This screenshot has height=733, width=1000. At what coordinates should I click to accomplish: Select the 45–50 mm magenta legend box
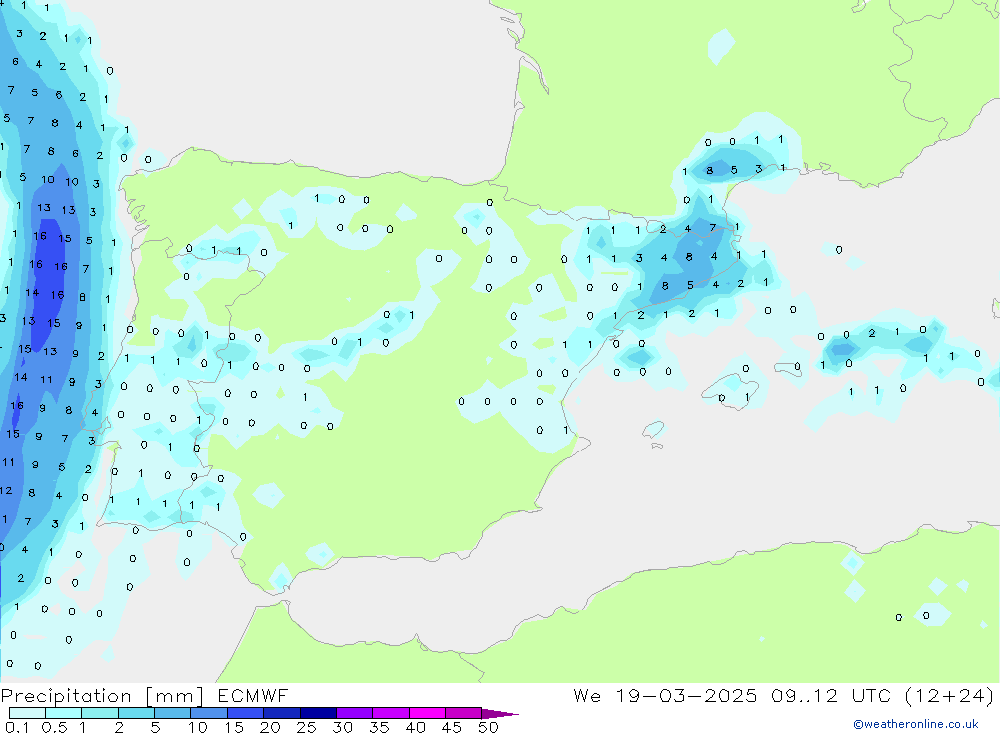pyautogui.click(x=464, y=713)
